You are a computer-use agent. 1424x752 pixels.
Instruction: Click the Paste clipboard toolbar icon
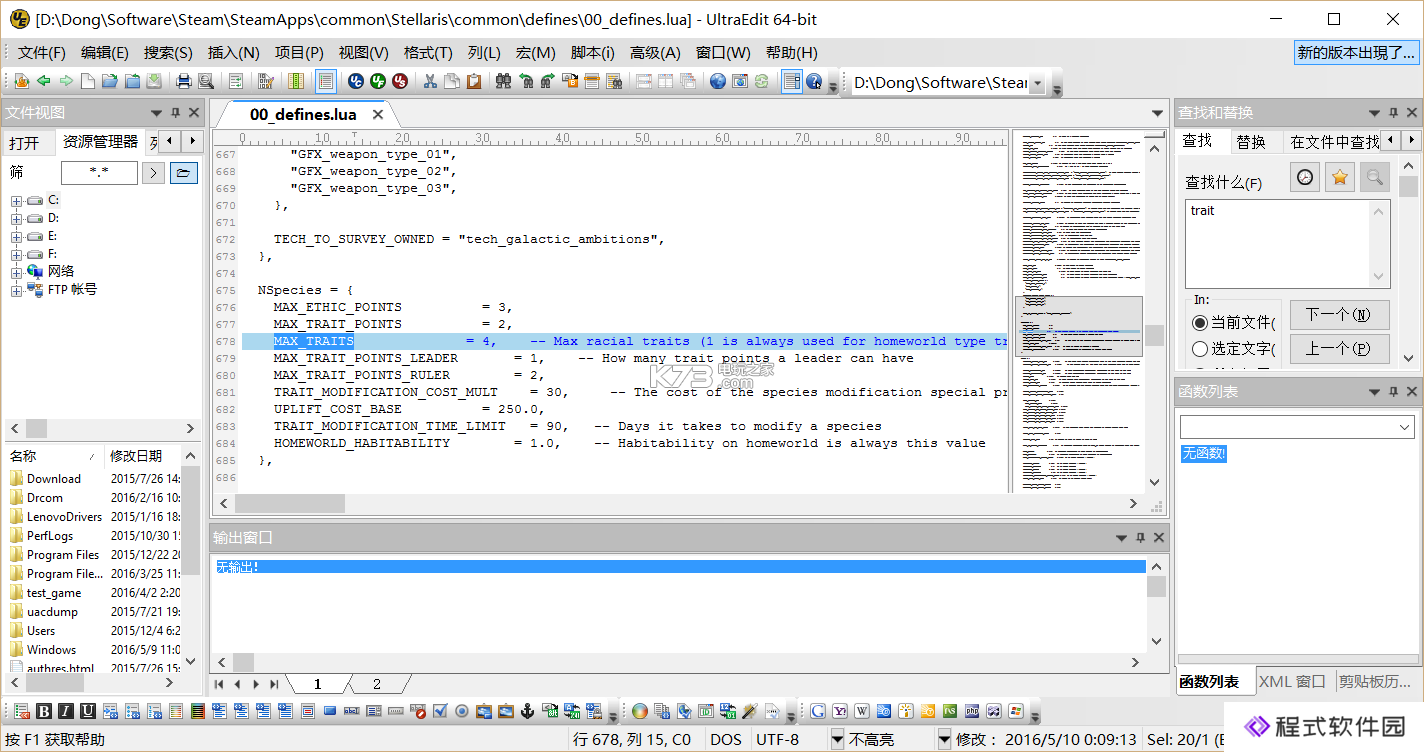[474, 82]
